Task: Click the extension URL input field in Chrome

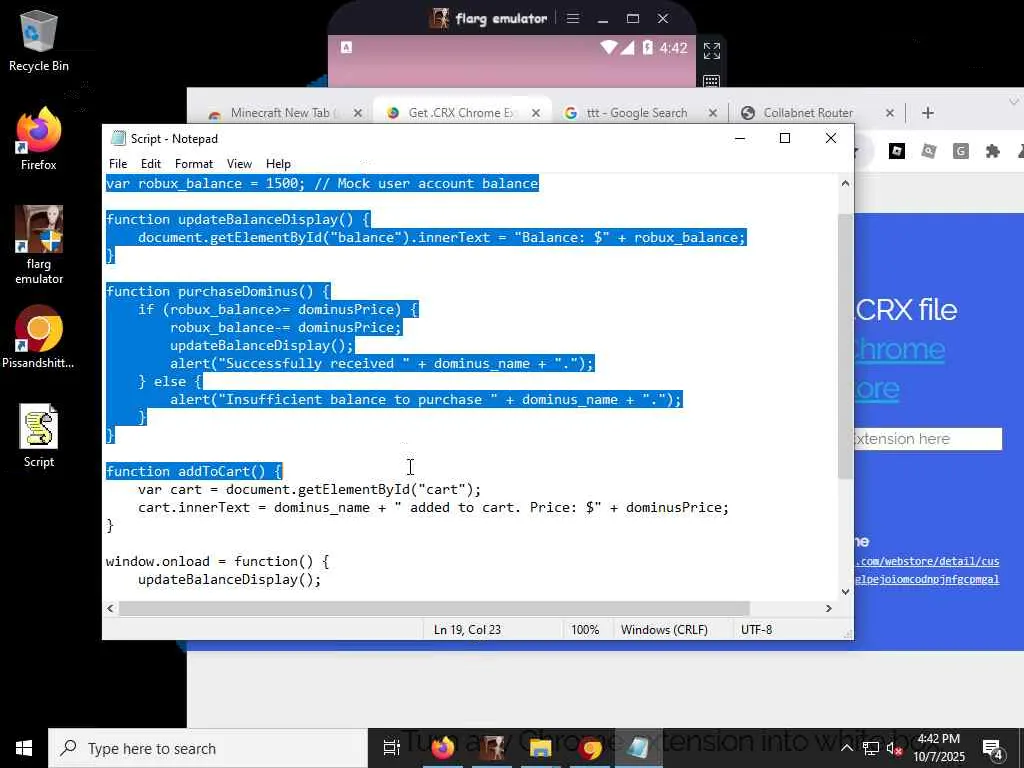Action: coord(927,439)
